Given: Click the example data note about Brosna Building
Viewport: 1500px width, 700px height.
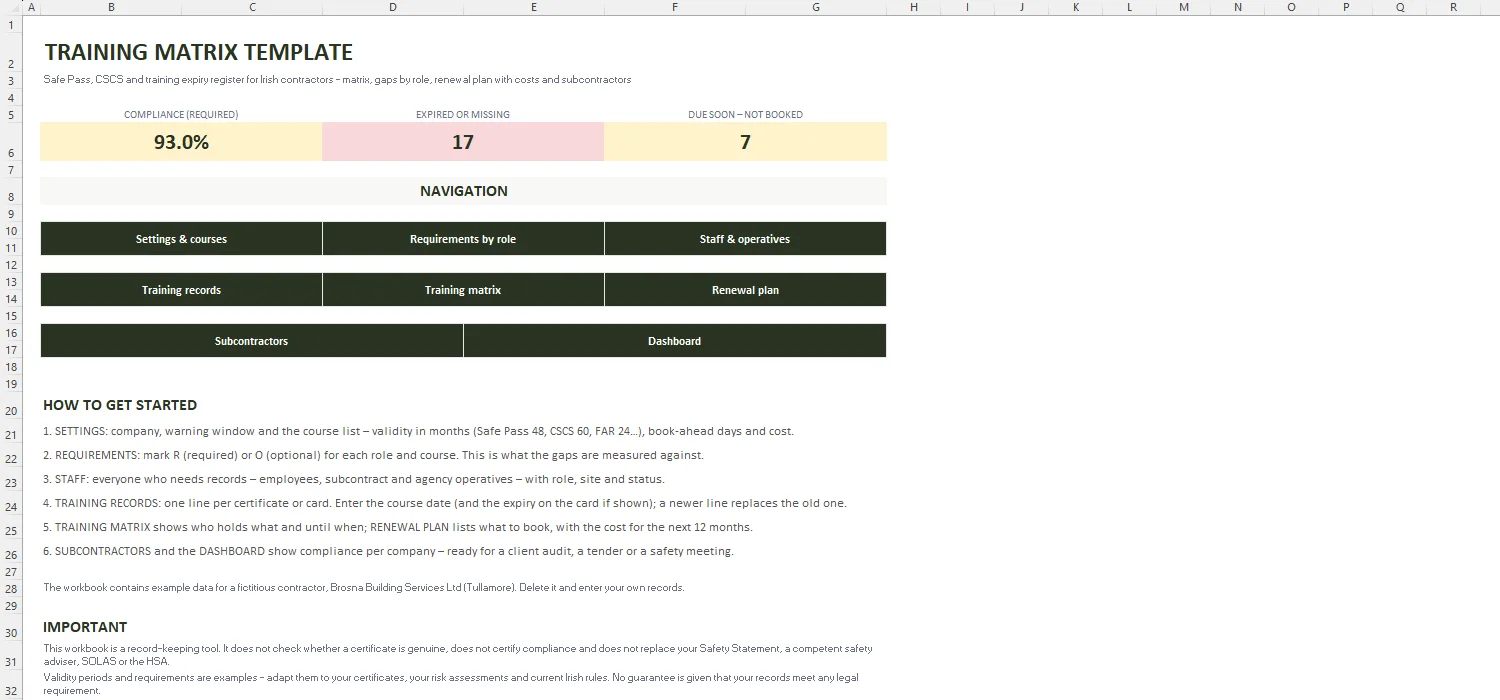Looking at the screenshot, I should coord(364,588).
